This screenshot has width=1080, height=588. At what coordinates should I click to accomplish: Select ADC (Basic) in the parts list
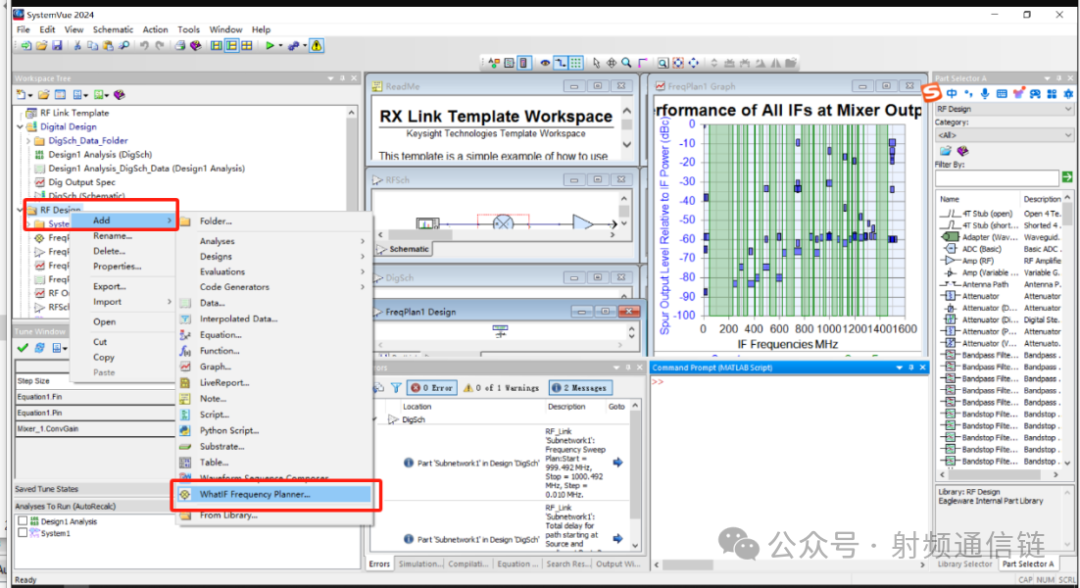click(982, 249)
